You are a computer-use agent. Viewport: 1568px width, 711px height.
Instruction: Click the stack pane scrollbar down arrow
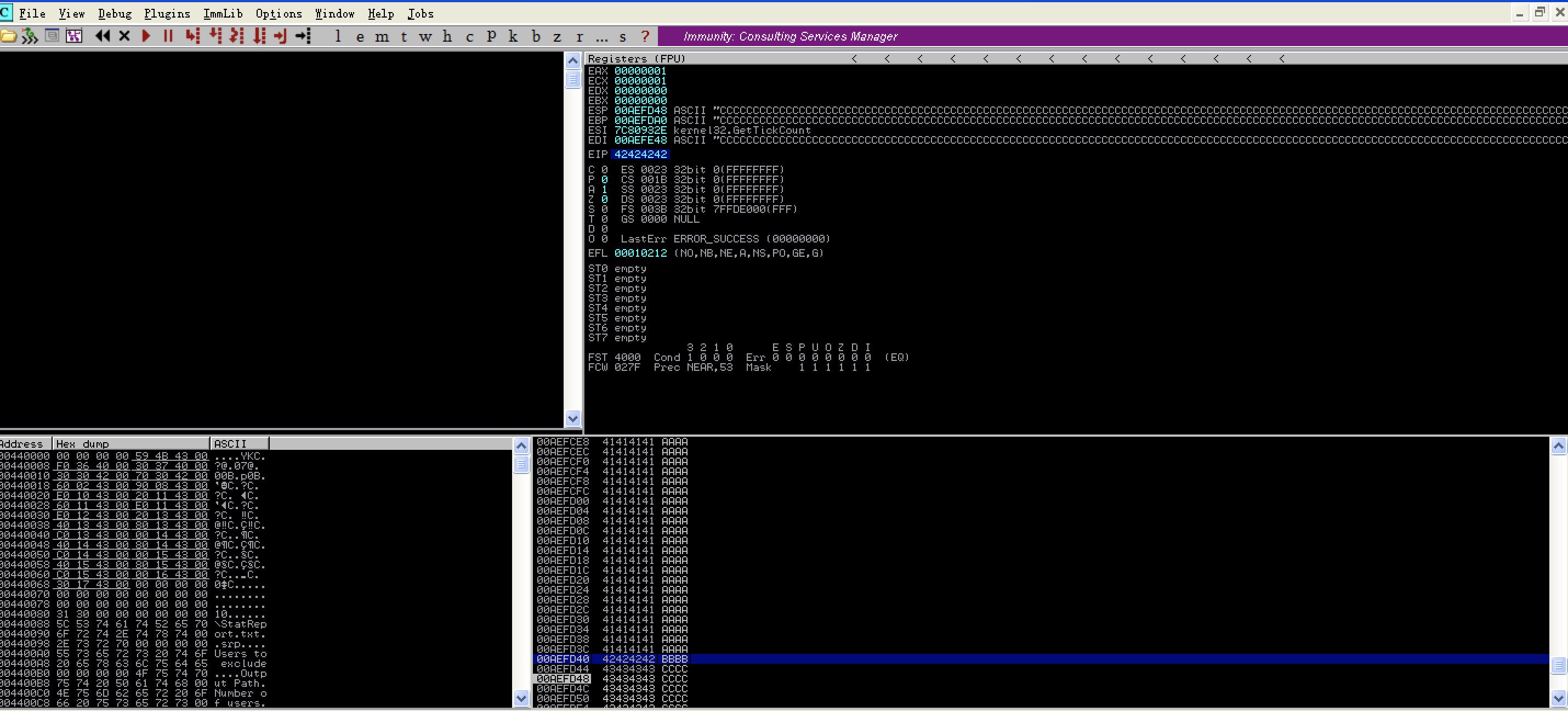tap(1558, 699)
